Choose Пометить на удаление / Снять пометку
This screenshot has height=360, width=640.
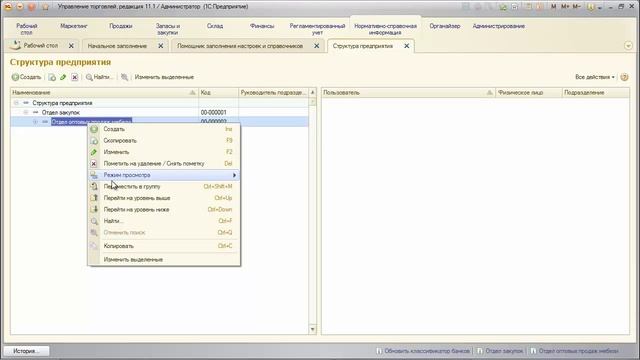click(x=164, y=163)
